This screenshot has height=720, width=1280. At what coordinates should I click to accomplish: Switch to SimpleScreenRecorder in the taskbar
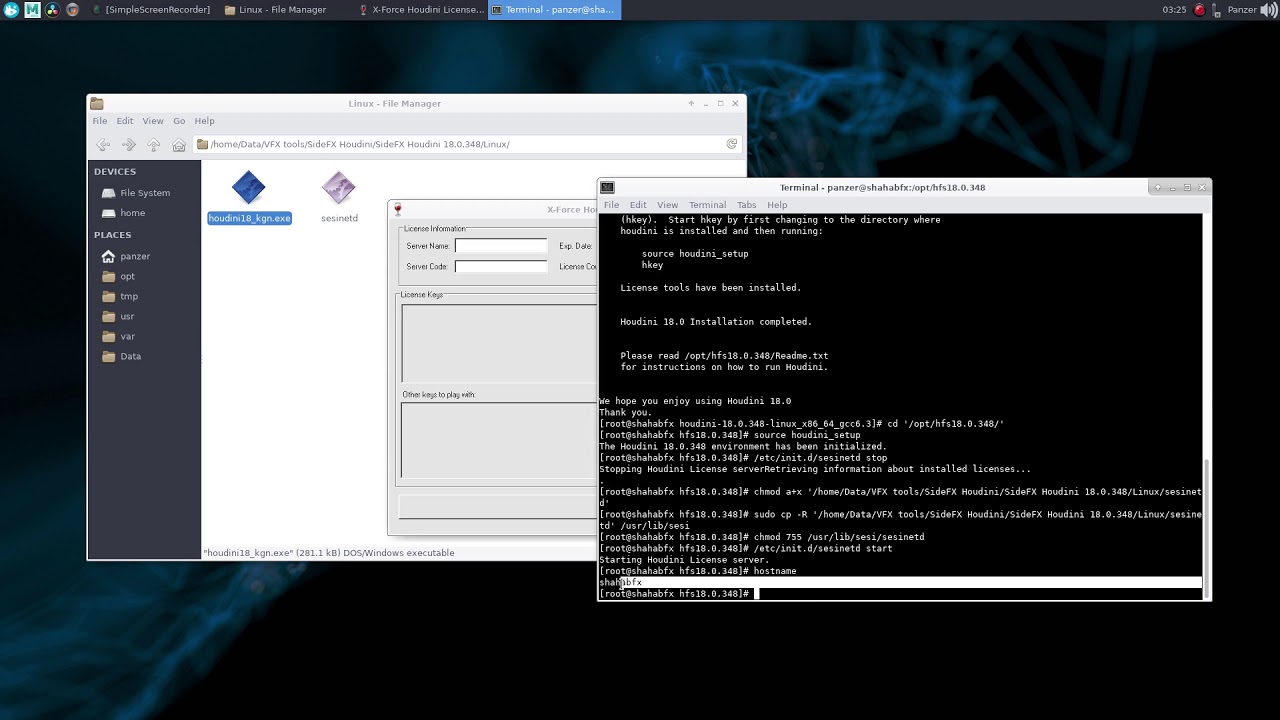coord(152,10)
